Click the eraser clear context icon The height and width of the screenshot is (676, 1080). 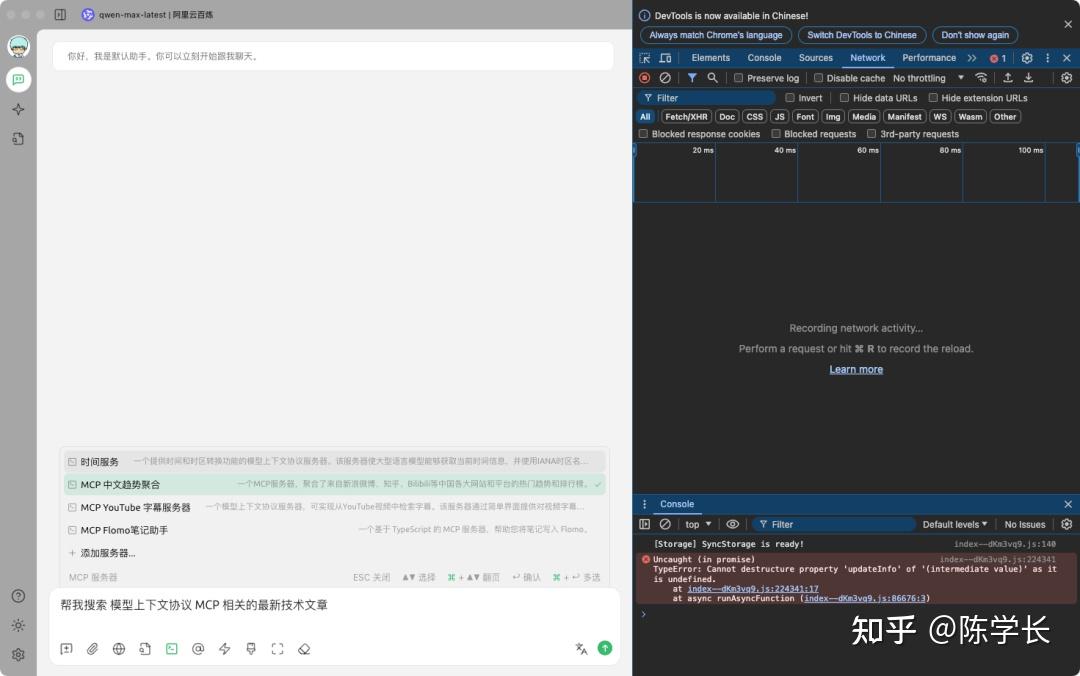pos(304,648)
